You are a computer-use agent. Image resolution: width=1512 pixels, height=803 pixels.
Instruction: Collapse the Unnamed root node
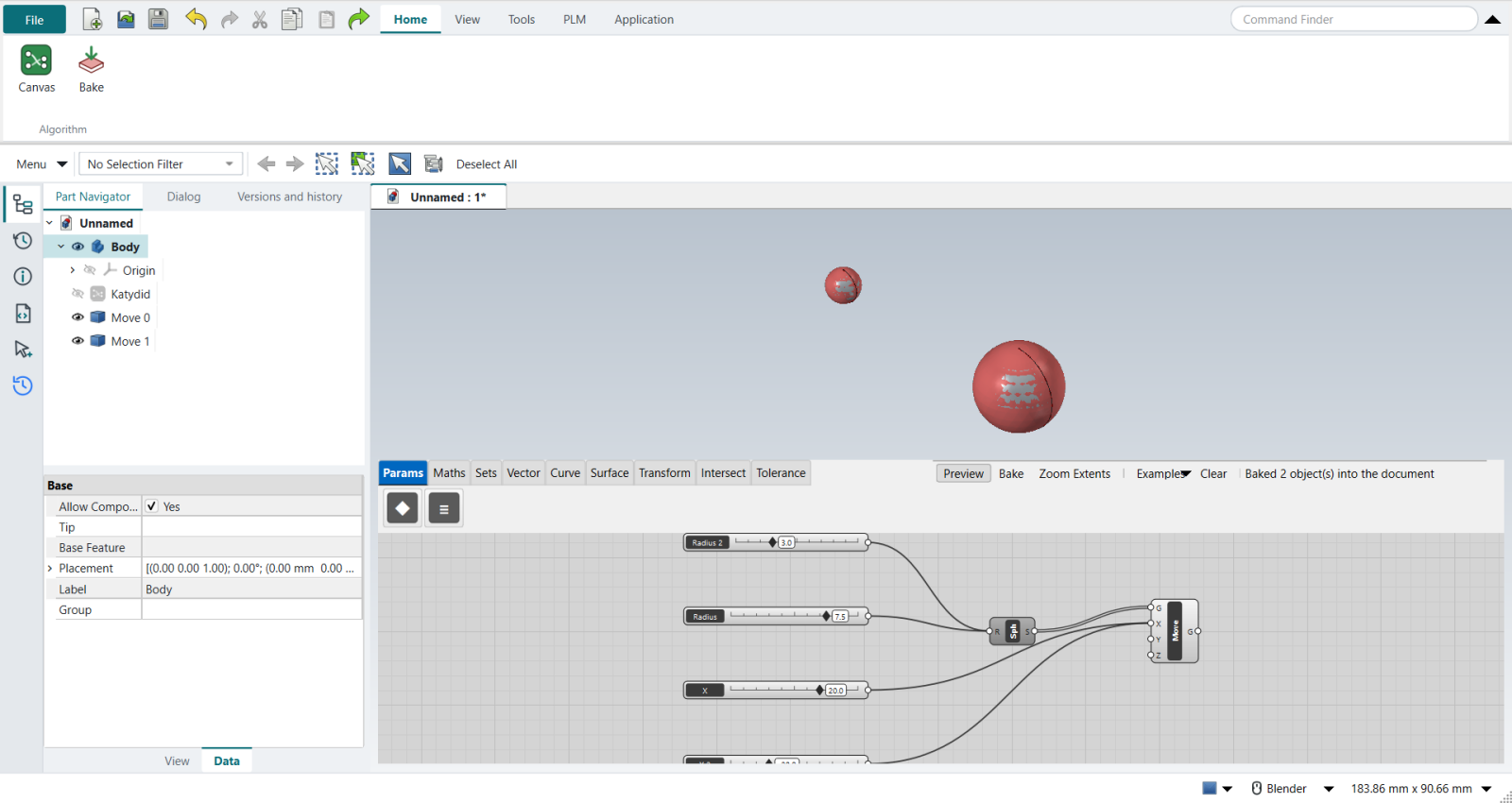click(x=49, y=223)
